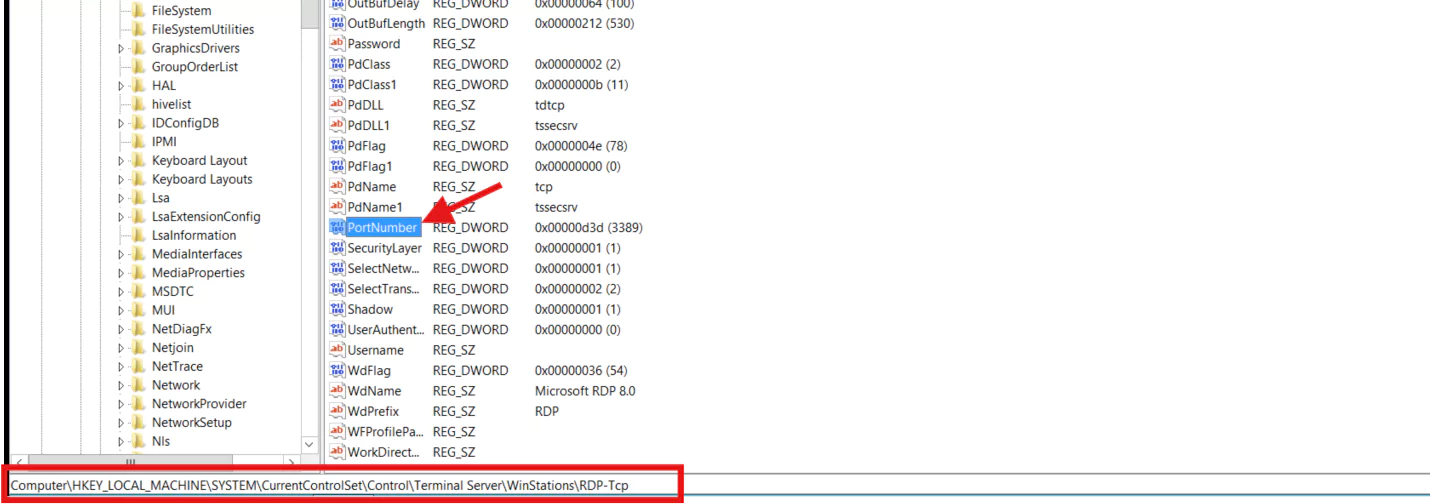The width and height of the screenshot is (1430, 504).
Task: Expand the NetDiagFx key
Action: [121, 329]
